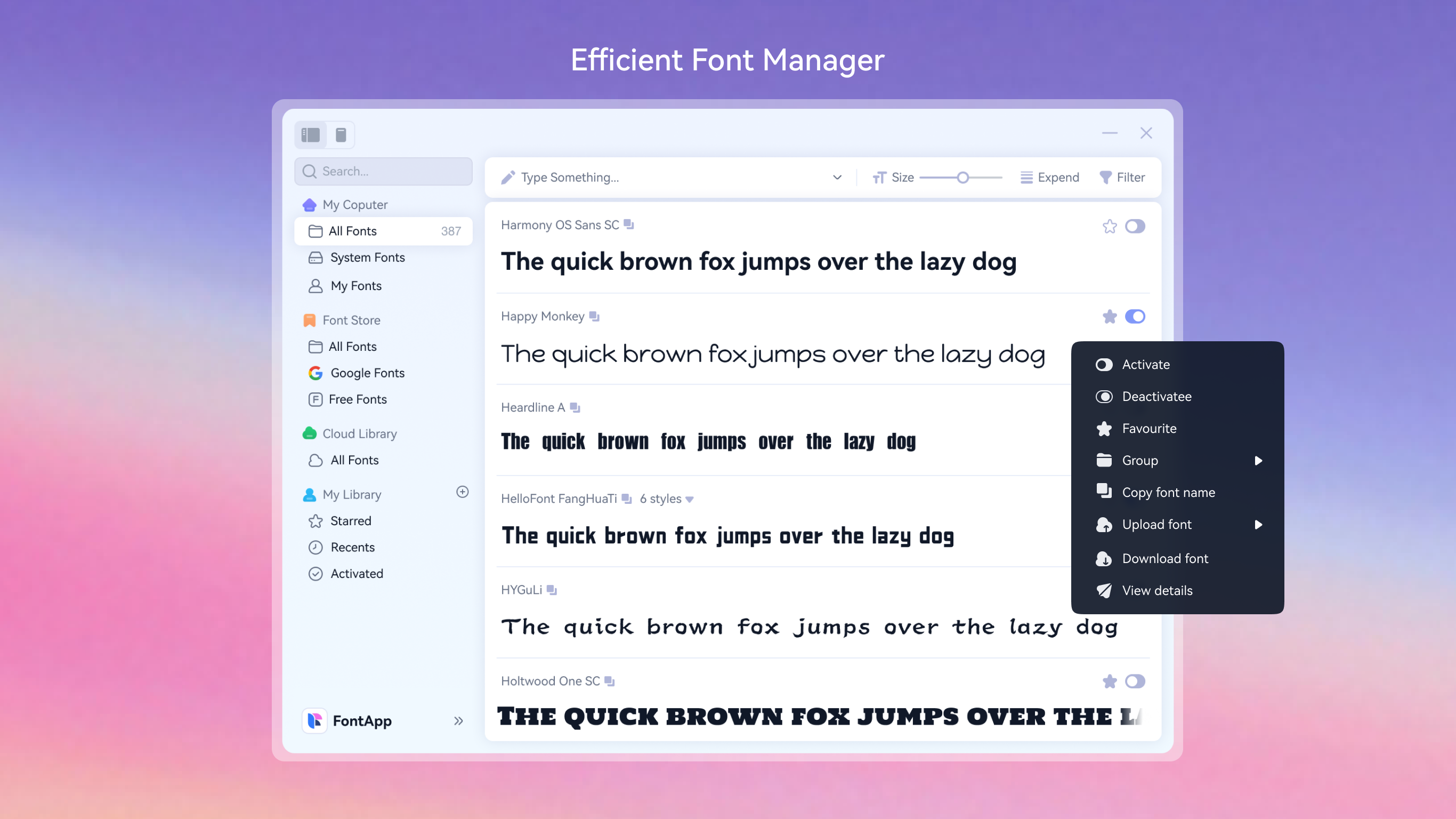Click the Expend button in the toolbar
1456x819 pixels.
[x=1050, y=177]
